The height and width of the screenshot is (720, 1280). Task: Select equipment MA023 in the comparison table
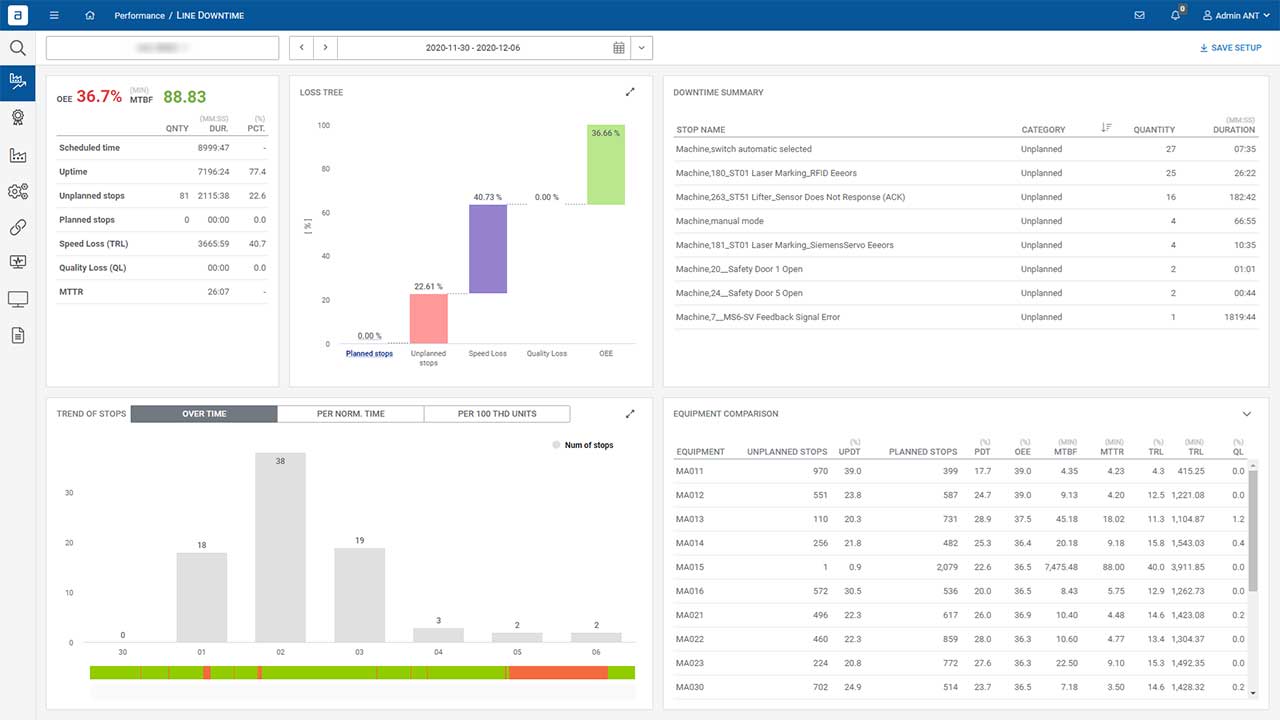point(961,663)
